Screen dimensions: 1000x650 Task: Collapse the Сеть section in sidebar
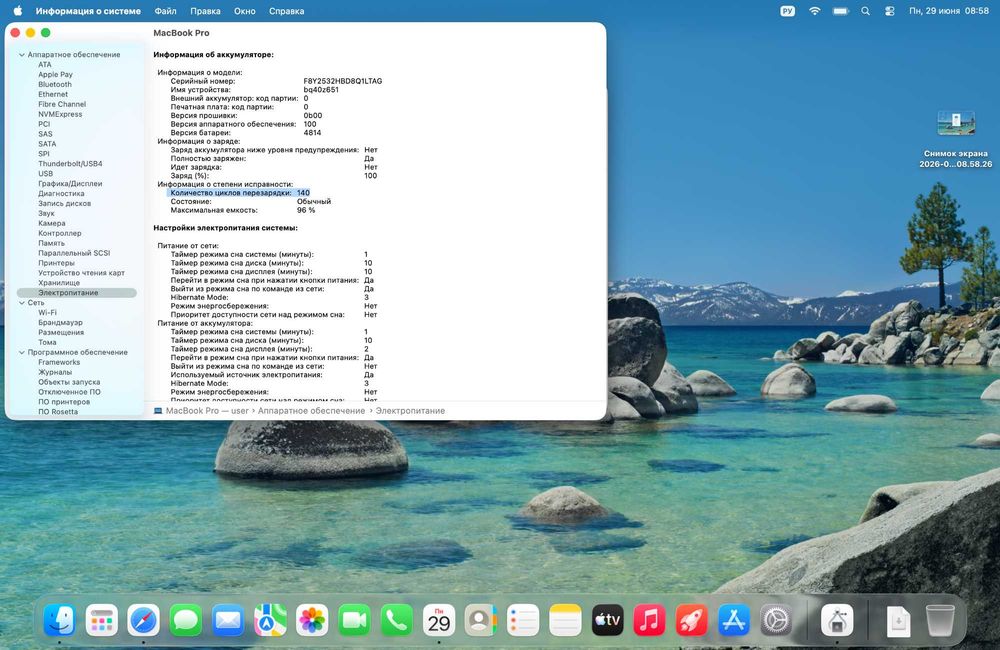(22, 303)
